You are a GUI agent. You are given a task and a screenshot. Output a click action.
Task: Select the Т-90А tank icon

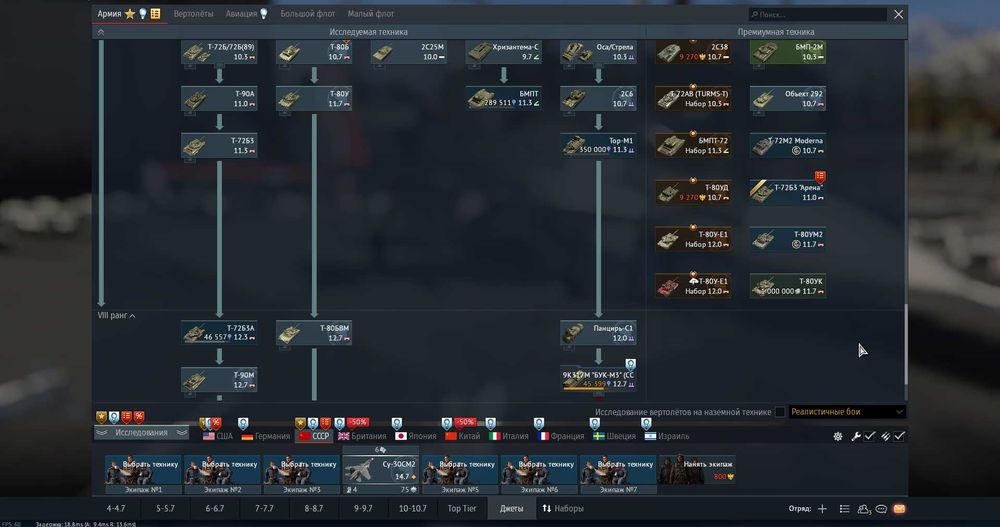click(x=194, y=99)
